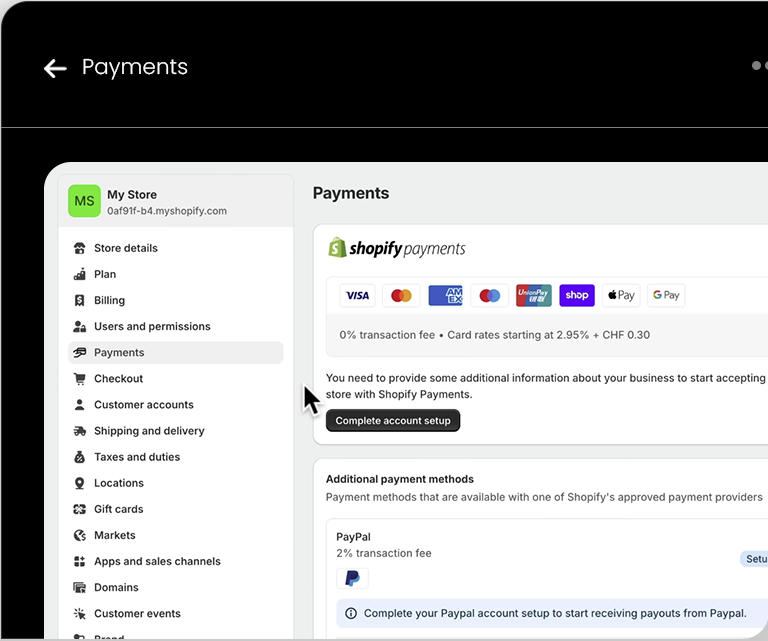Click the info icon in PayPal notice
This screenshot has width=768, height=641.
click(x=351, y=613)
